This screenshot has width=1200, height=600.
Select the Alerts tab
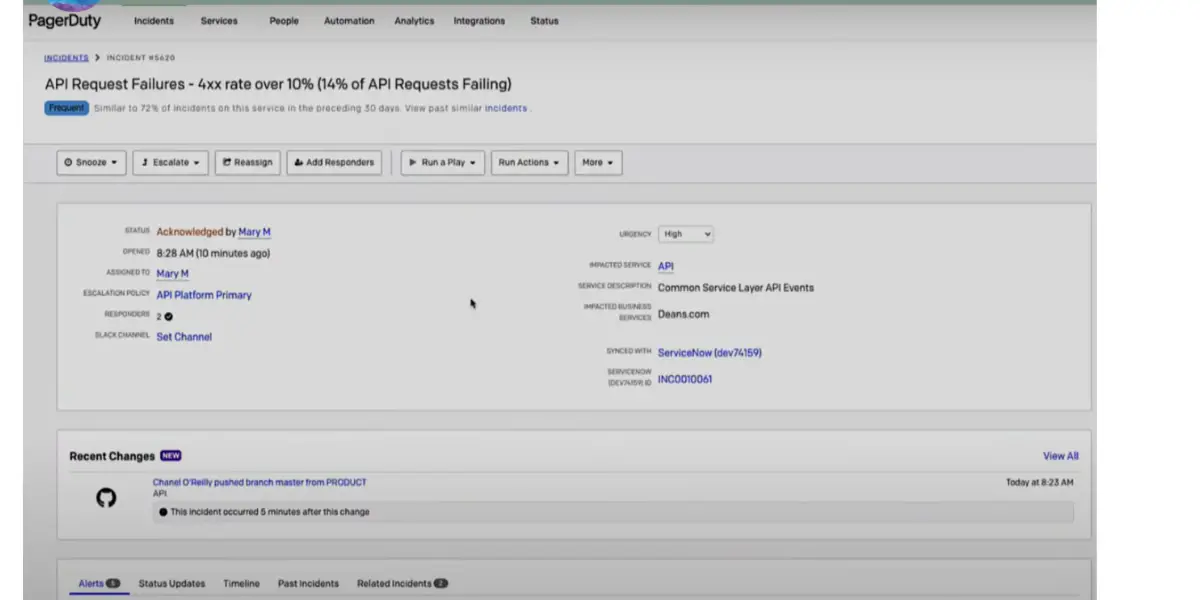(x=99, y=583)
